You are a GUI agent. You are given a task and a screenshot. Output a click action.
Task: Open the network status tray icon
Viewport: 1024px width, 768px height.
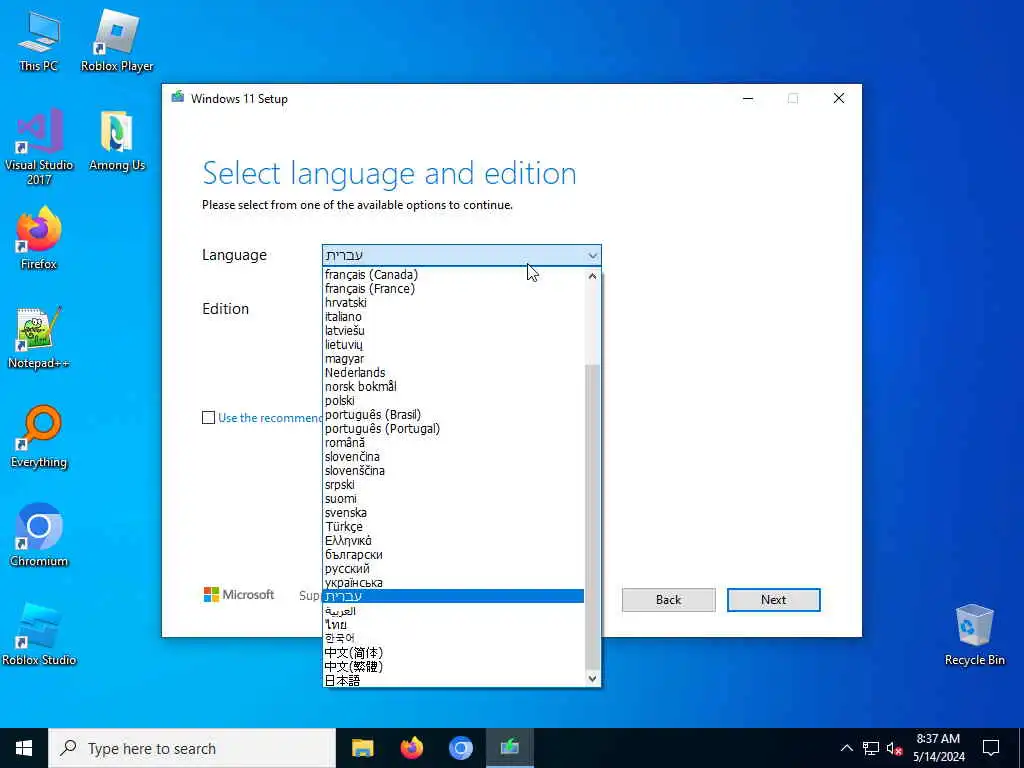pos(871,748)
